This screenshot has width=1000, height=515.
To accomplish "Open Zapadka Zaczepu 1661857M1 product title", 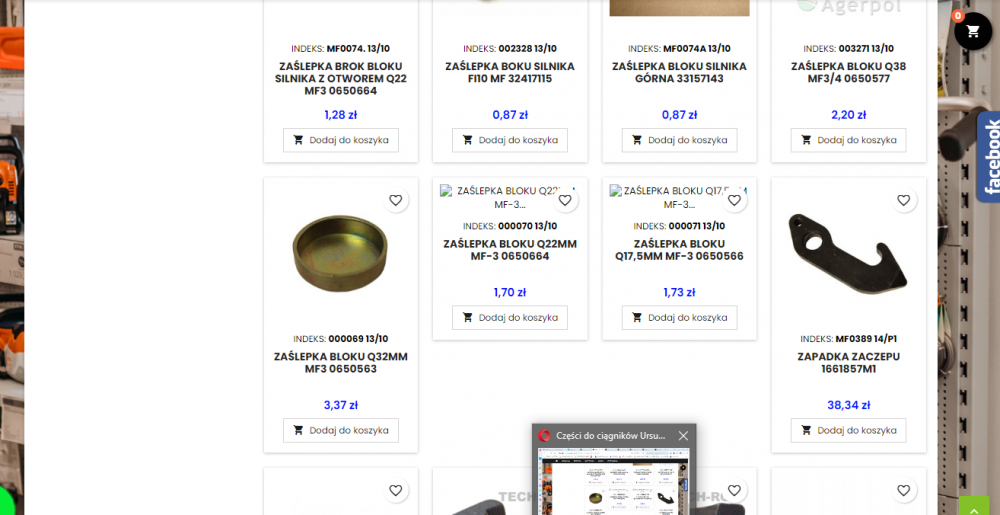I will pyautogui.click(x=848, y=362).
